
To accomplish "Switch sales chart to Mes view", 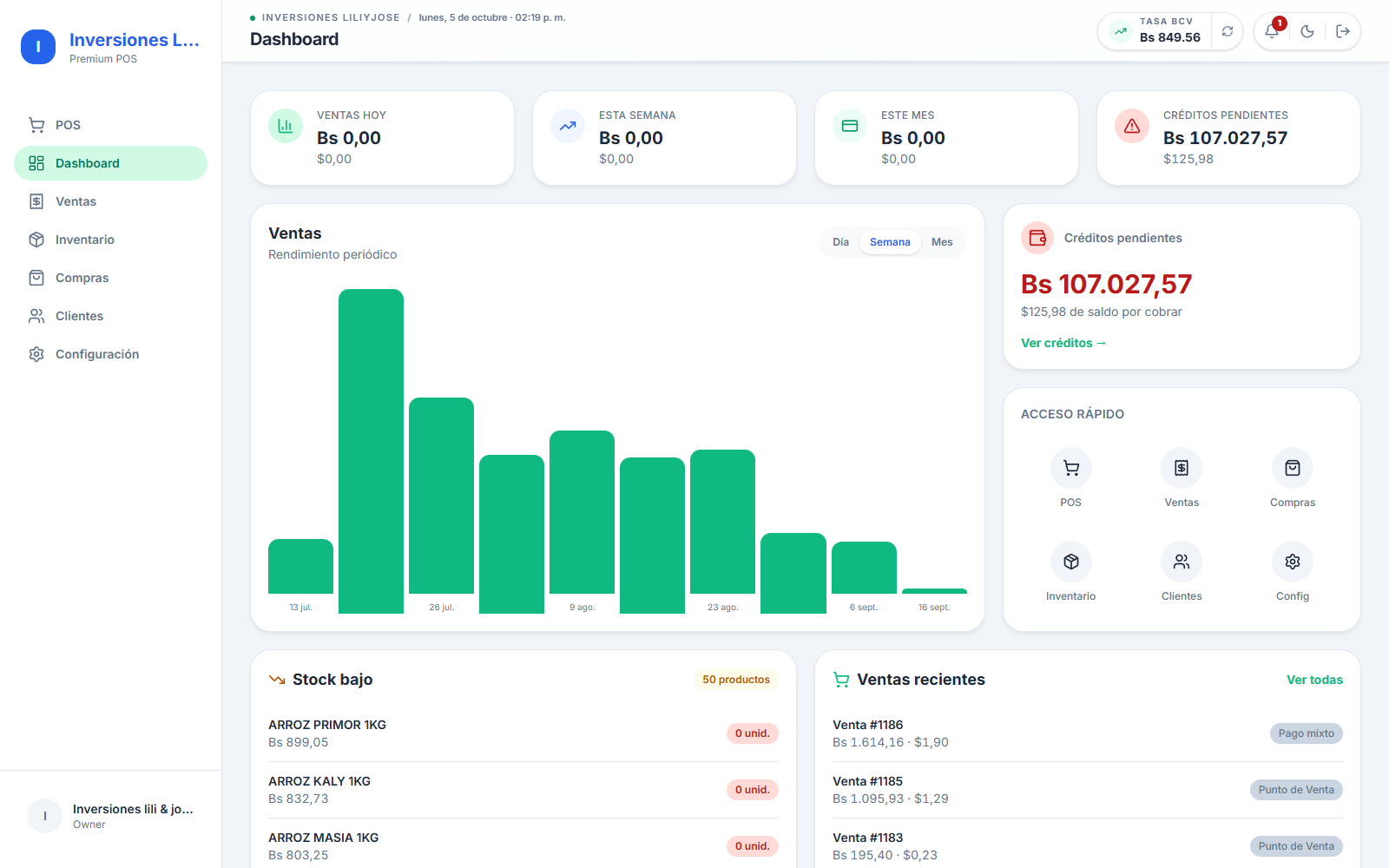I will coord(942,242).
